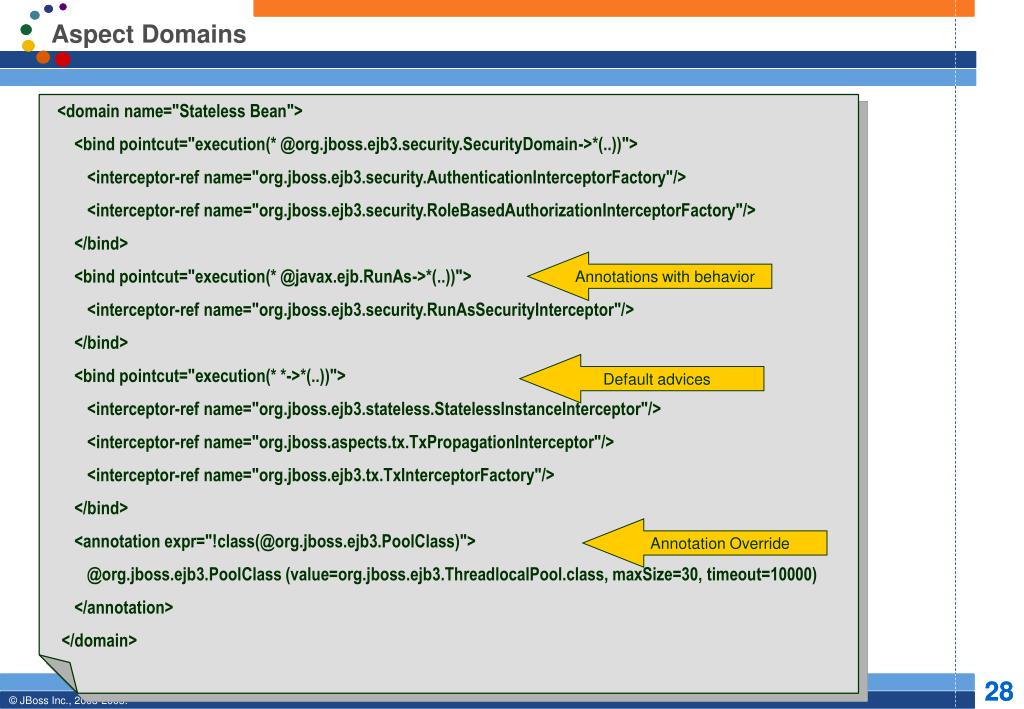Click the ThreadlocalPool.class PoolClass value line

pos(452,575)
